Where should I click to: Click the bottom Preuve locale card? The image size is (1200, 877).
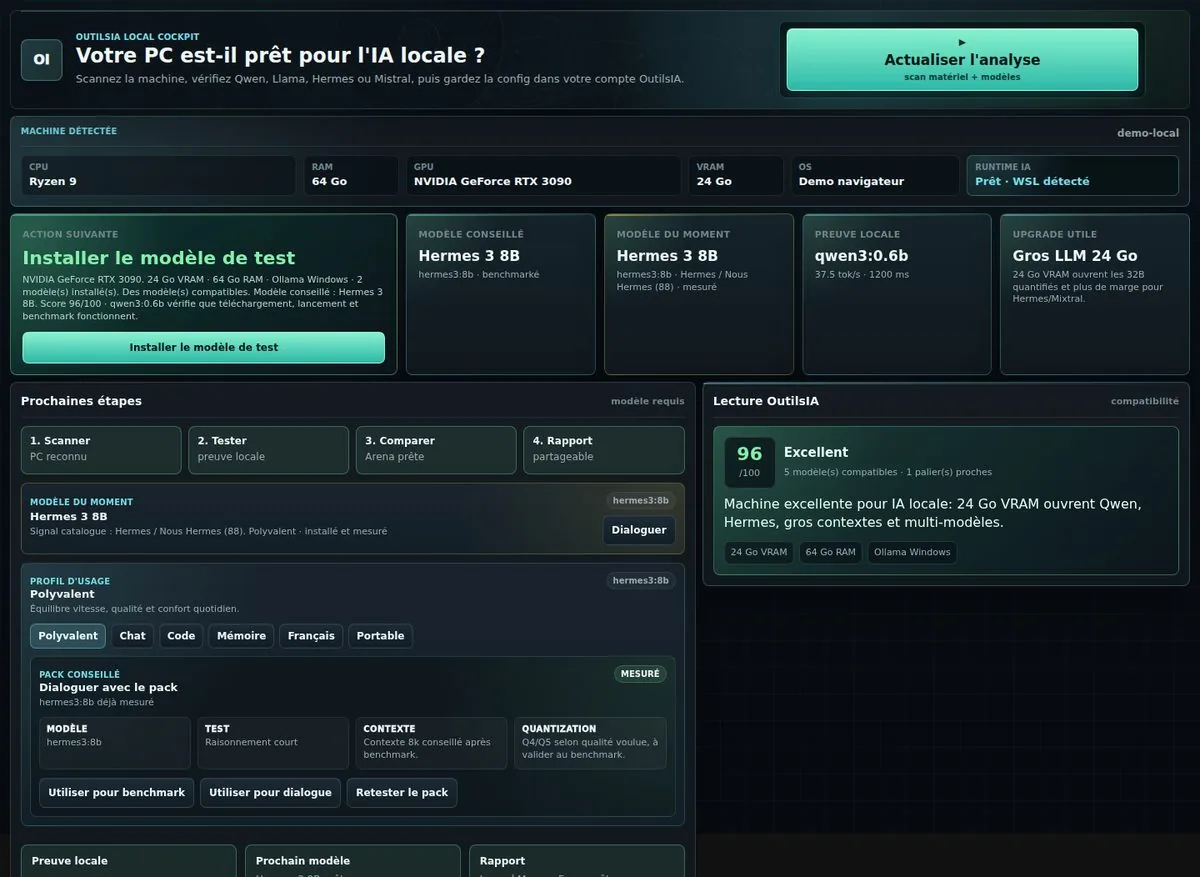point(129,861)
